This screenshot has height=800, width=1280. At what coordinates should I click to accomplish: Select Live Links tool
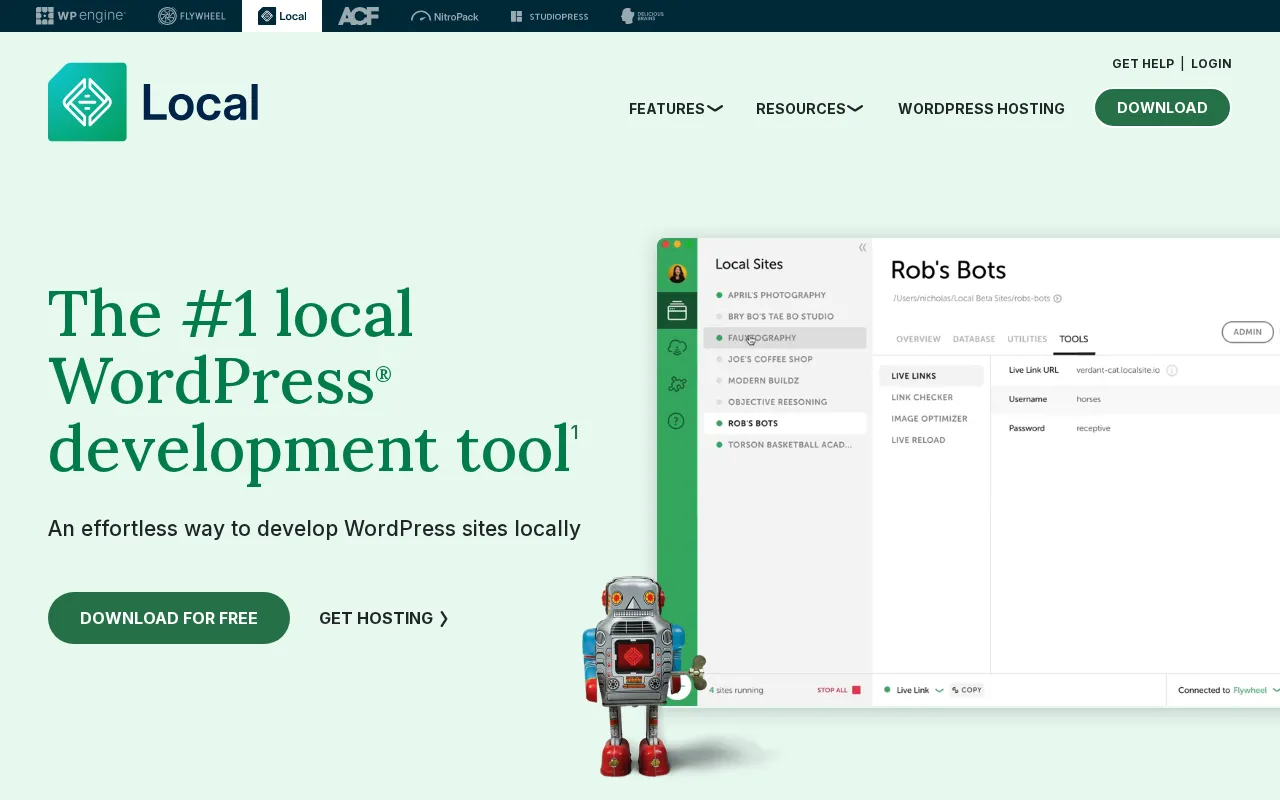pyautogui.click(x=931, y=376)
